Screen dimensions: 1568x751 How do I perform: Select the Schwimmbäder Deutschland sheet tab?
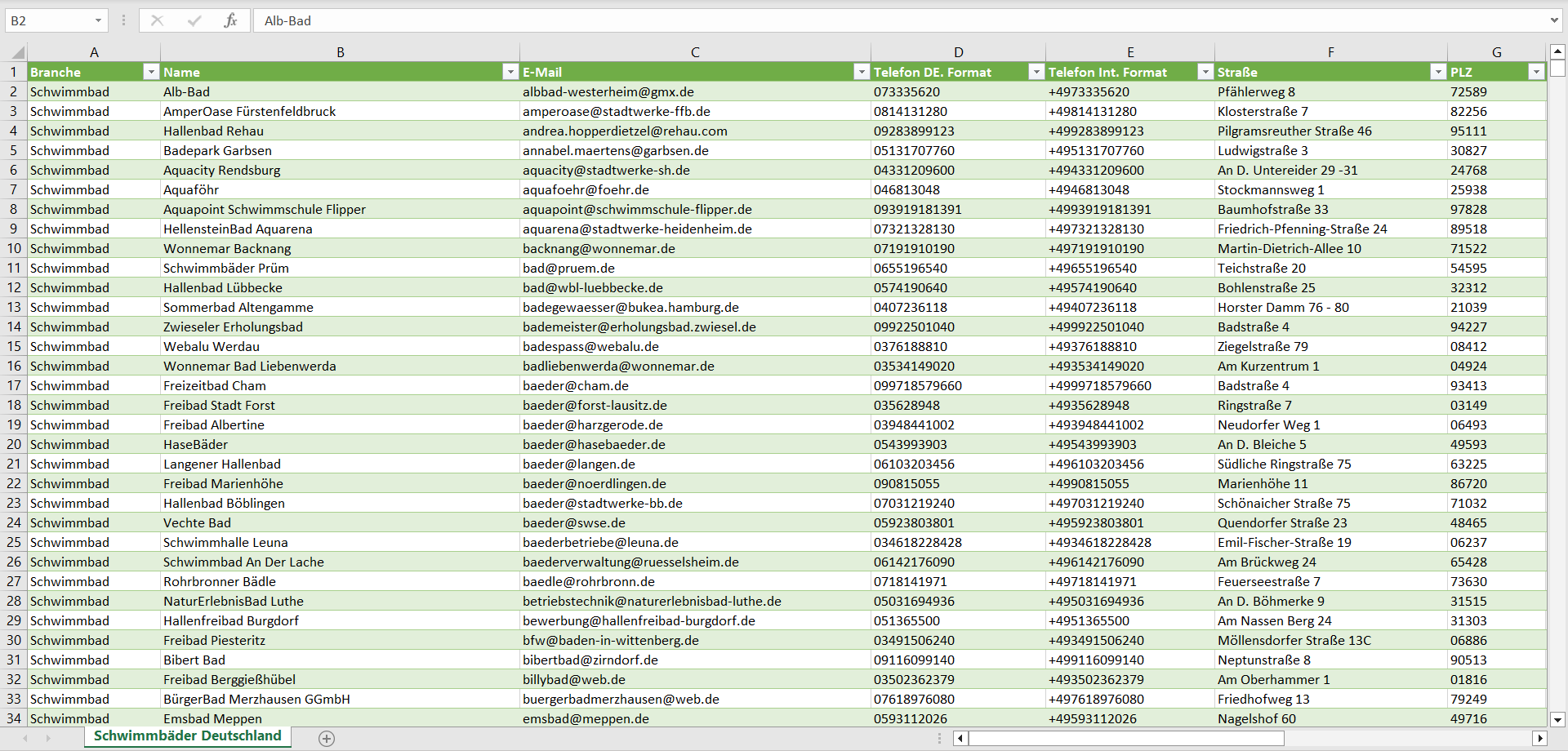[x=188, y=736]
